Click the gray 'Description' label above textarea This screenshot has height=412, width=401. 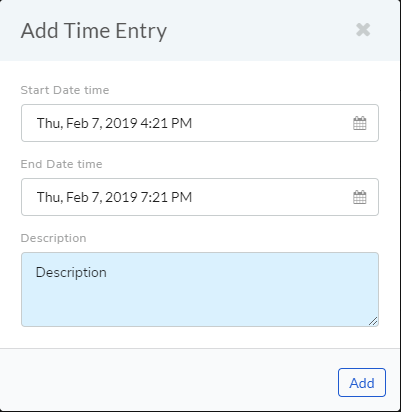(53, 238)
